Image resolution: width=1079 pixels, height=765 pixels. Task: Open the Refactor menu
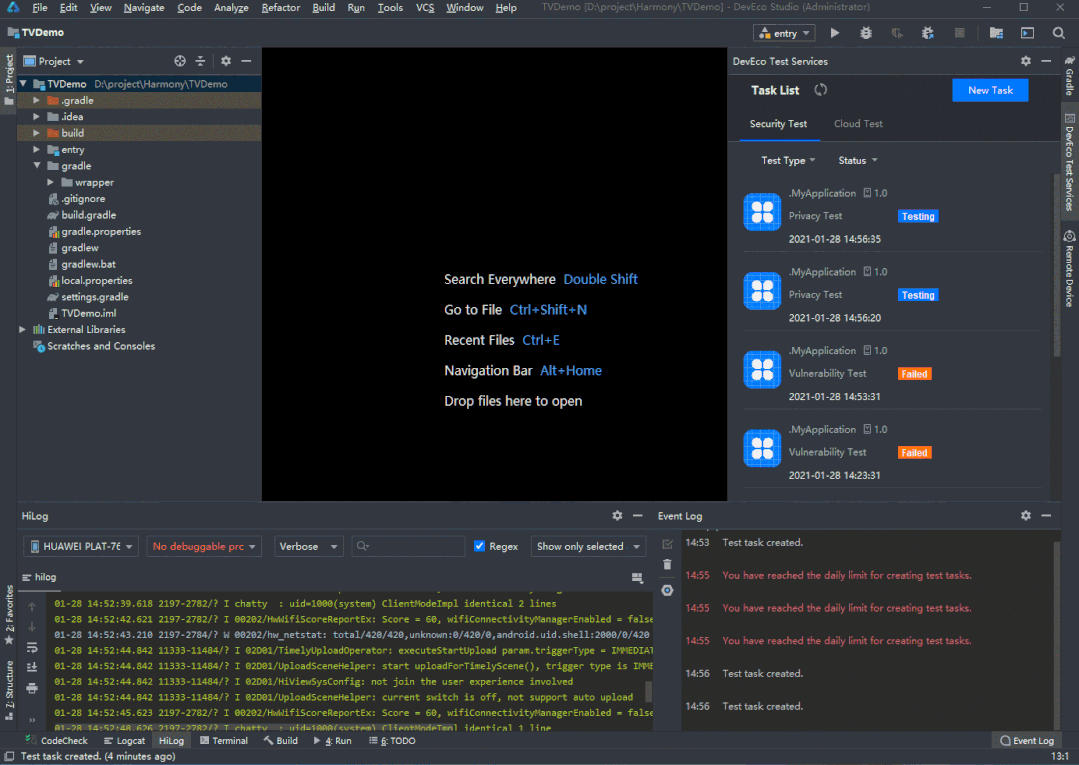pos(280,7)
